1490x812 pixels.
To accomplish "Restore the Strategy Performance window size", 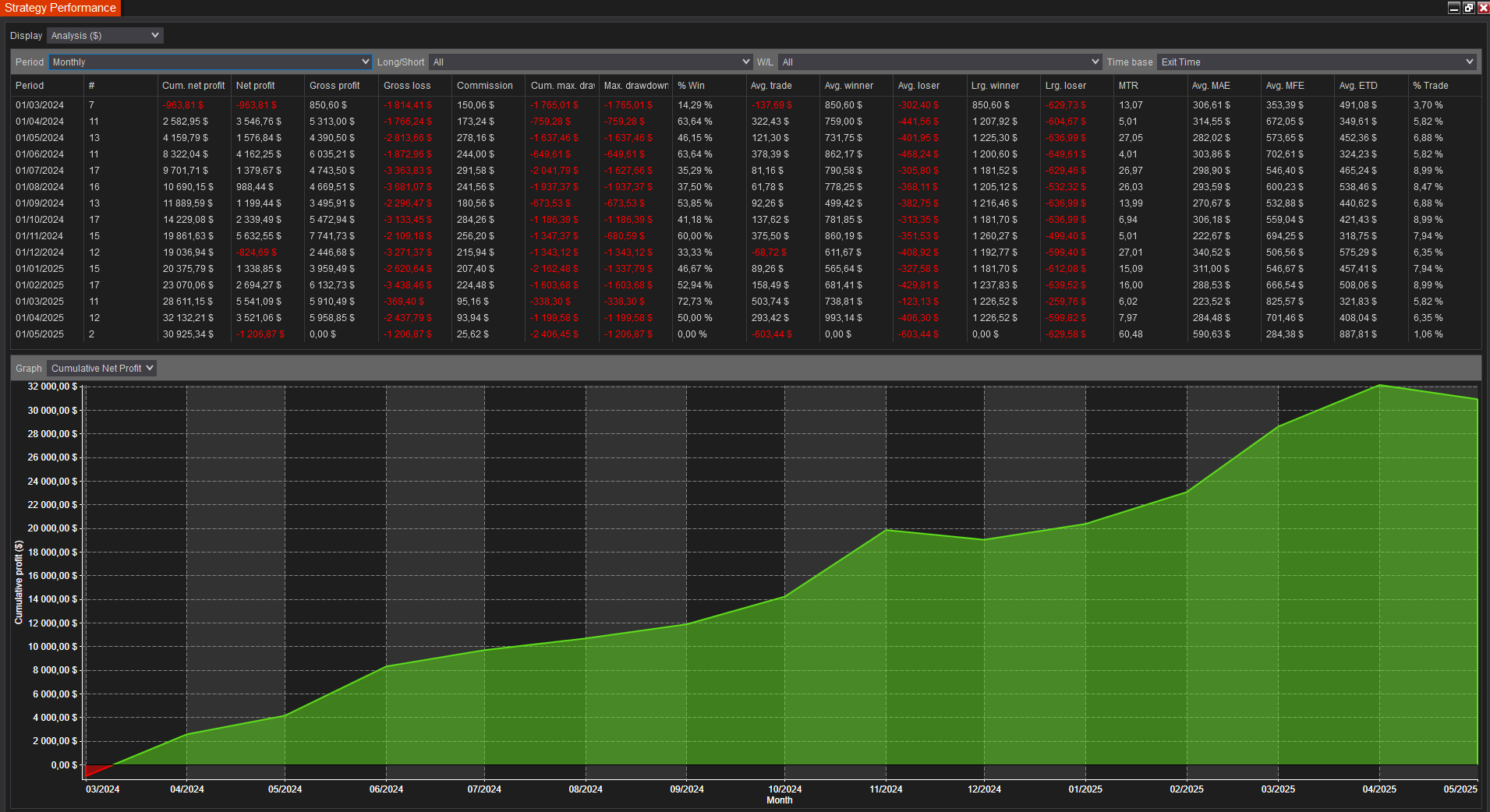I will point(1468,8).
